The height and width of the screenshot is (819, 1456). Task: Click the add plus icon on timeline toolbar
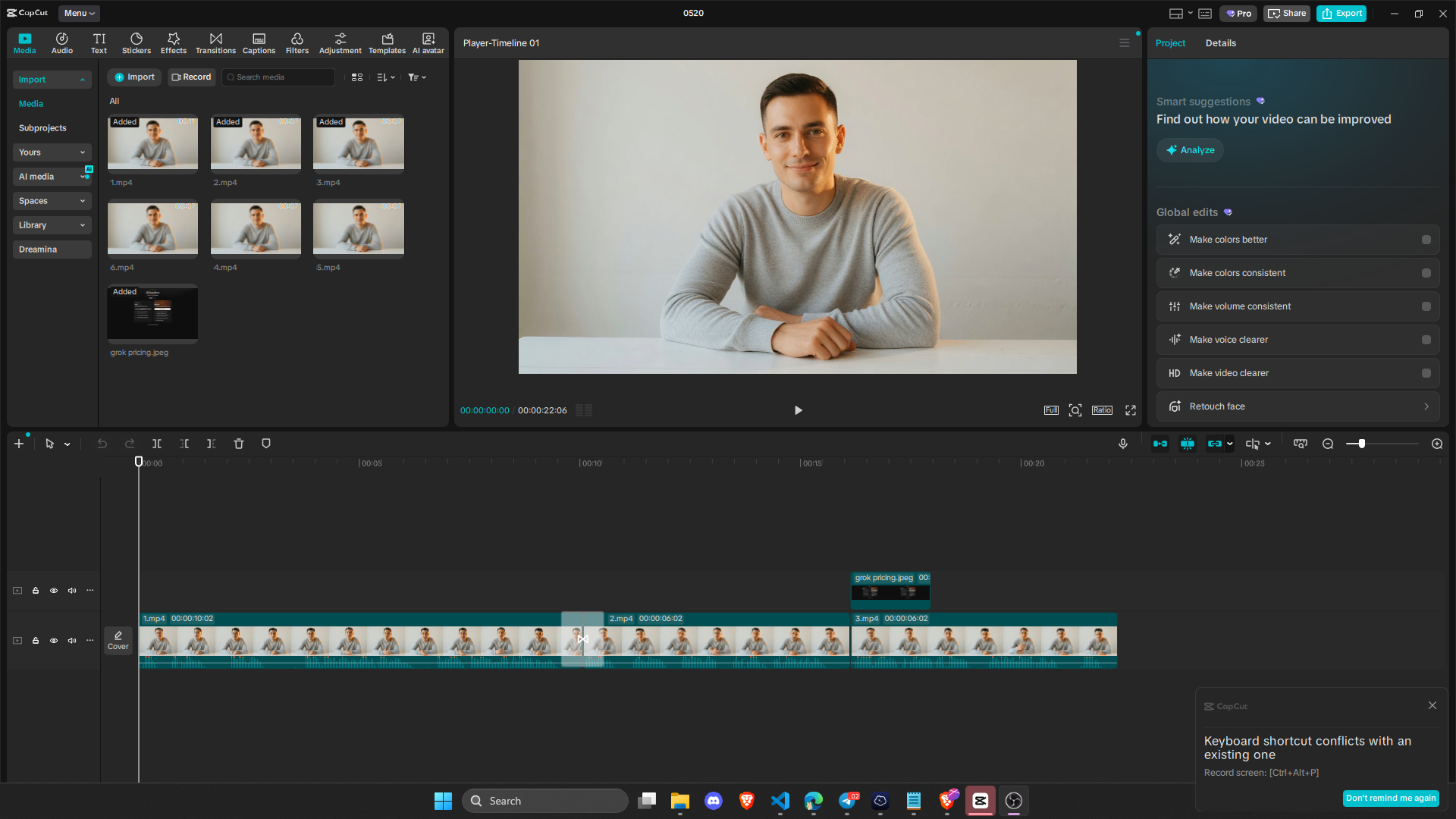(x=19, y=444)
